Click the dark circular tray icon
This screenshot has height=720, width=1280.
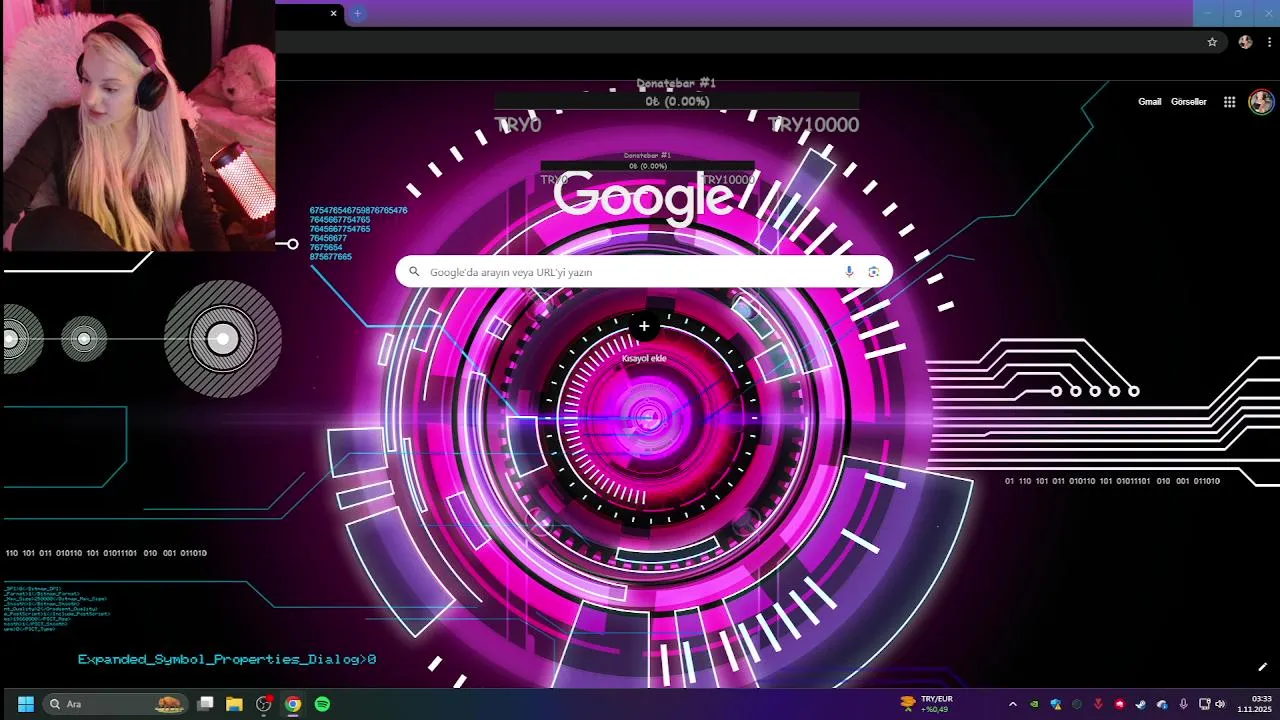[1077, 704]
